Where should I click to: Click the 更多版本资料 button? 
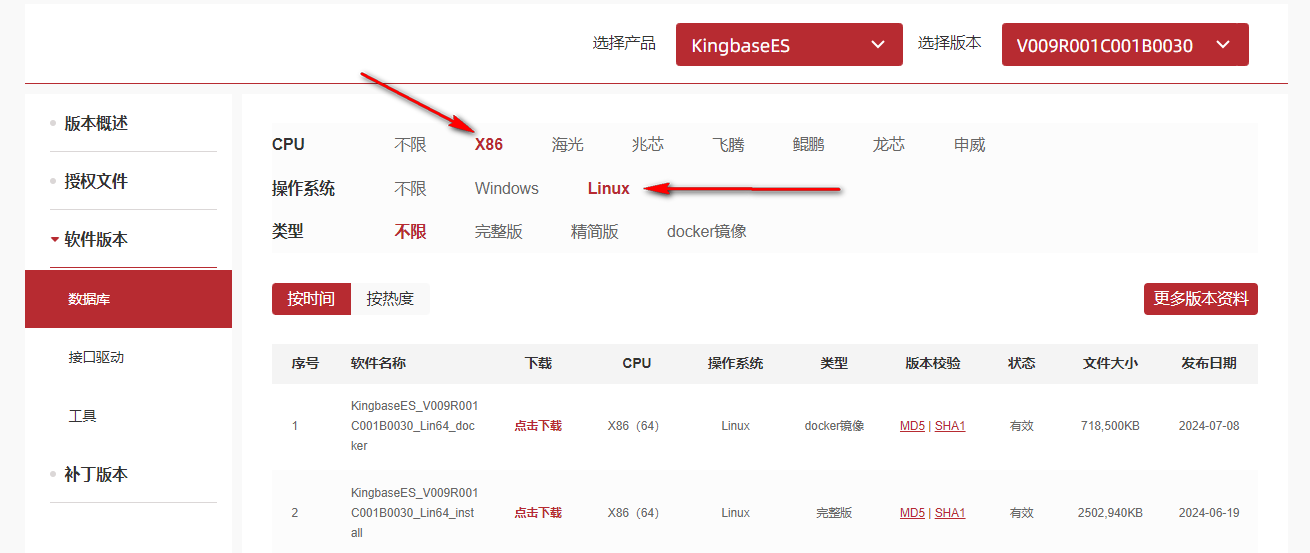1200,299
